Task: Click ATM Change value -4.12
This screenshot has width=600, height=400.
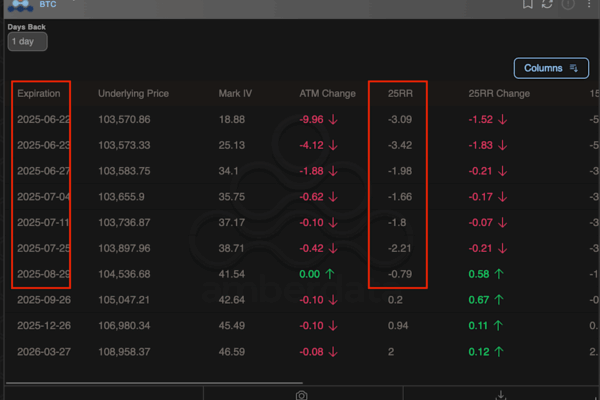Action: (311, 145)
